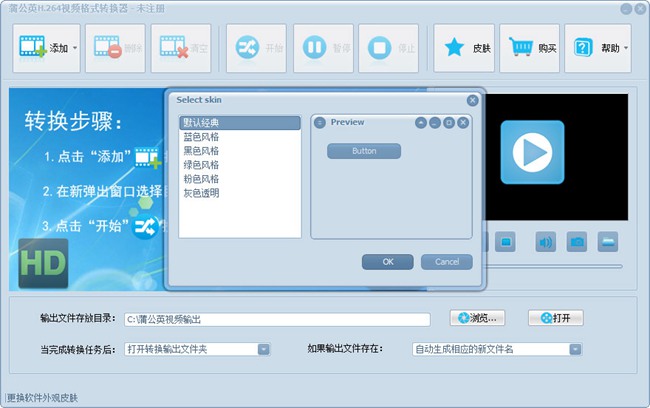
Task: Click the Preview close icon
Action: [x=463, y=123]
